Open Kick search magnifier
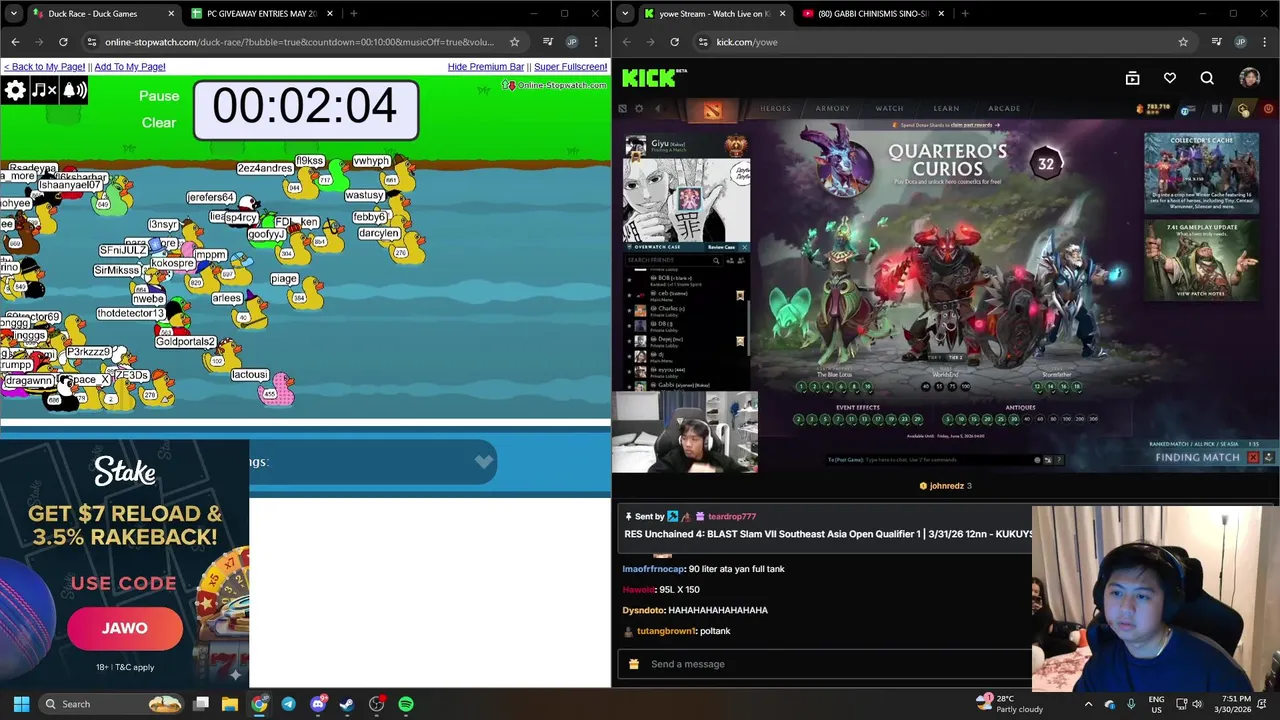 (1207, 78)
